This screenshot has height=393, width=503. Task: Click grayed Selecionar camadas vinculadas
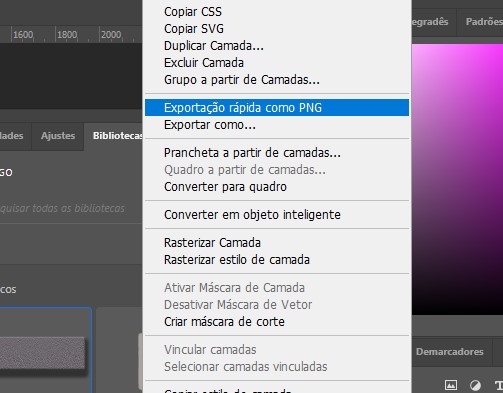[277, 367]
